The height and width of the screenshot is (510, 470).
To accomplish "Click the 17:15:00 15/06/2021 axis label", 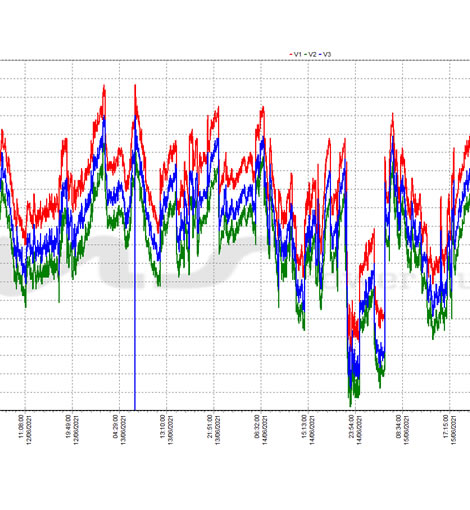I will [450, 430].
